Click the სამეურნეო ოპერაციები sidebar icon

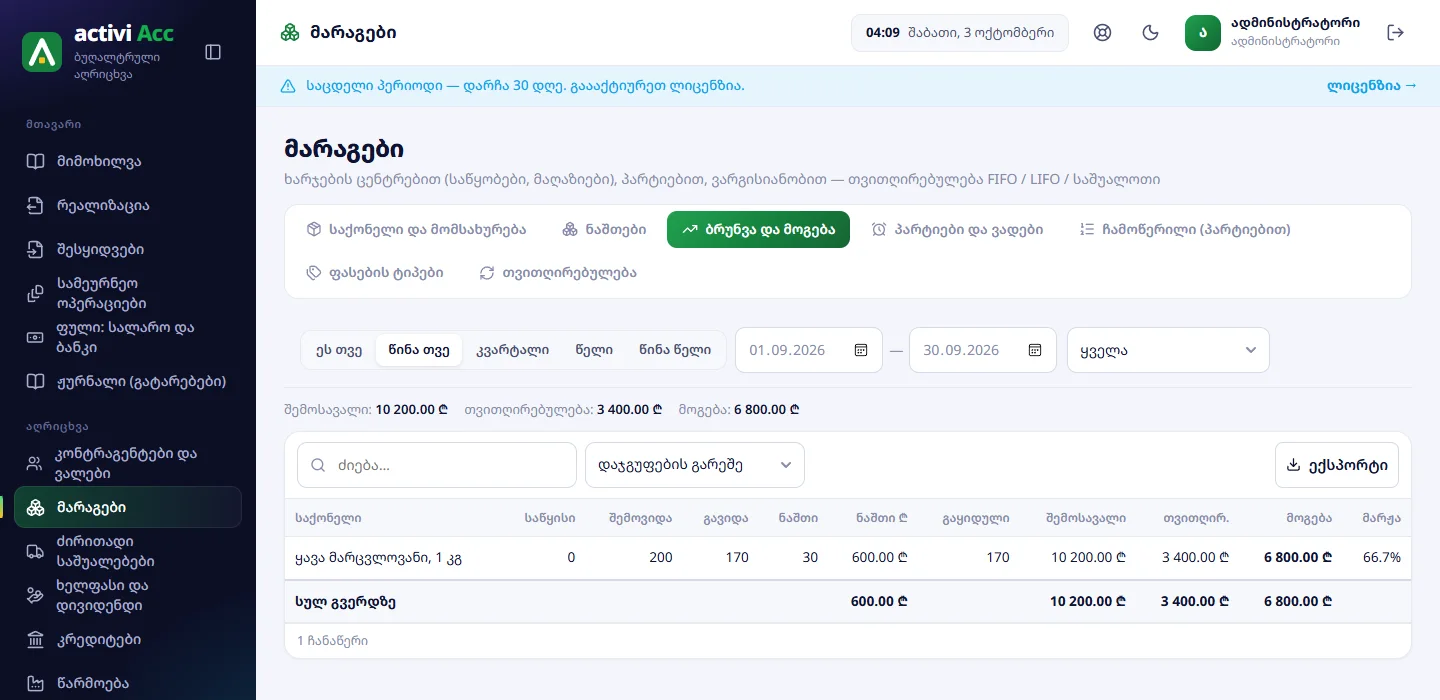[x=35, y=294]
